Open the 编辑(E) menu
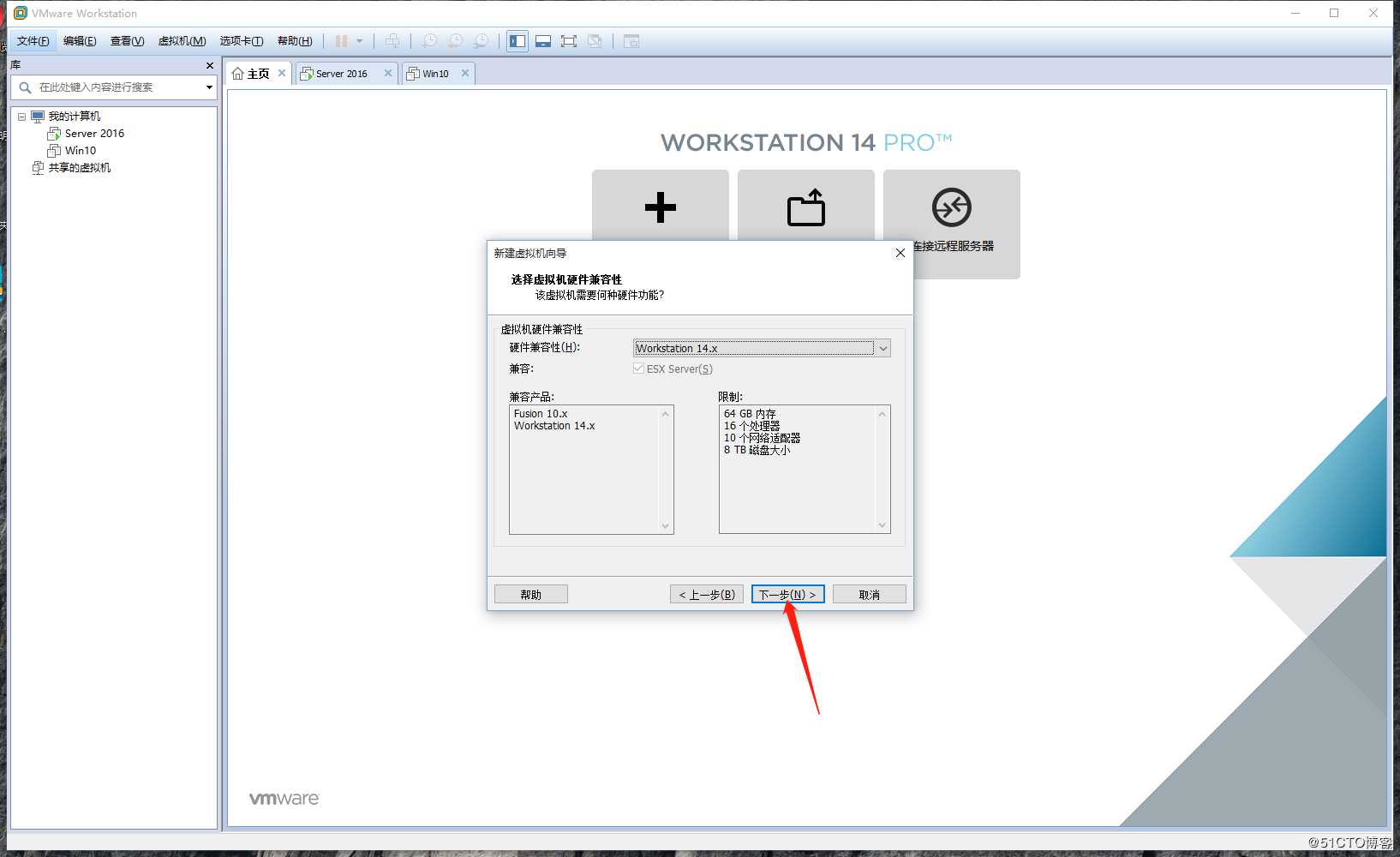1400x857 pixels. click(x=80, y=41)
